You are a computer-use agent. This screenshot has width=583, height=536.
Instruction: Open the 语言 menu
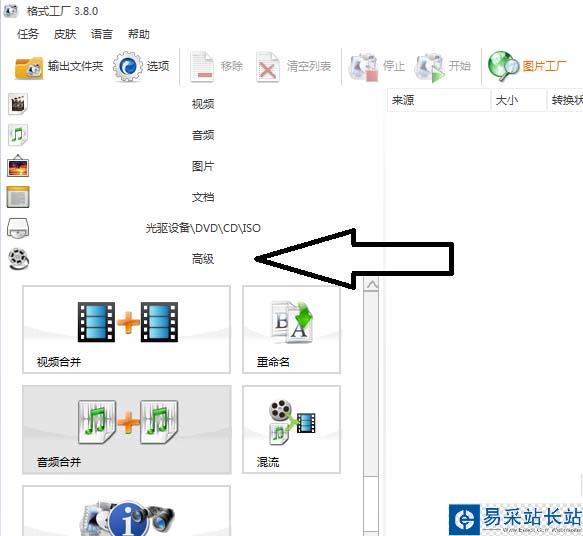click(102, 34)
